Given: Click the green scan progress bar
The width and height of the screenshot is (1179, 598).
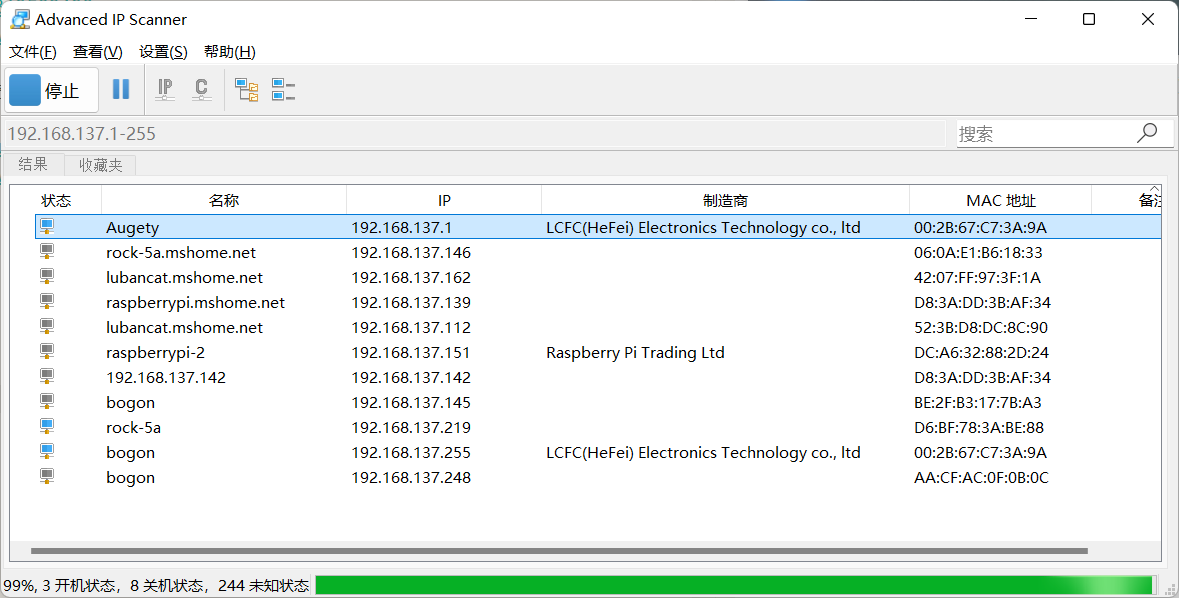Looking at the screenshot, I should point(735,585).
